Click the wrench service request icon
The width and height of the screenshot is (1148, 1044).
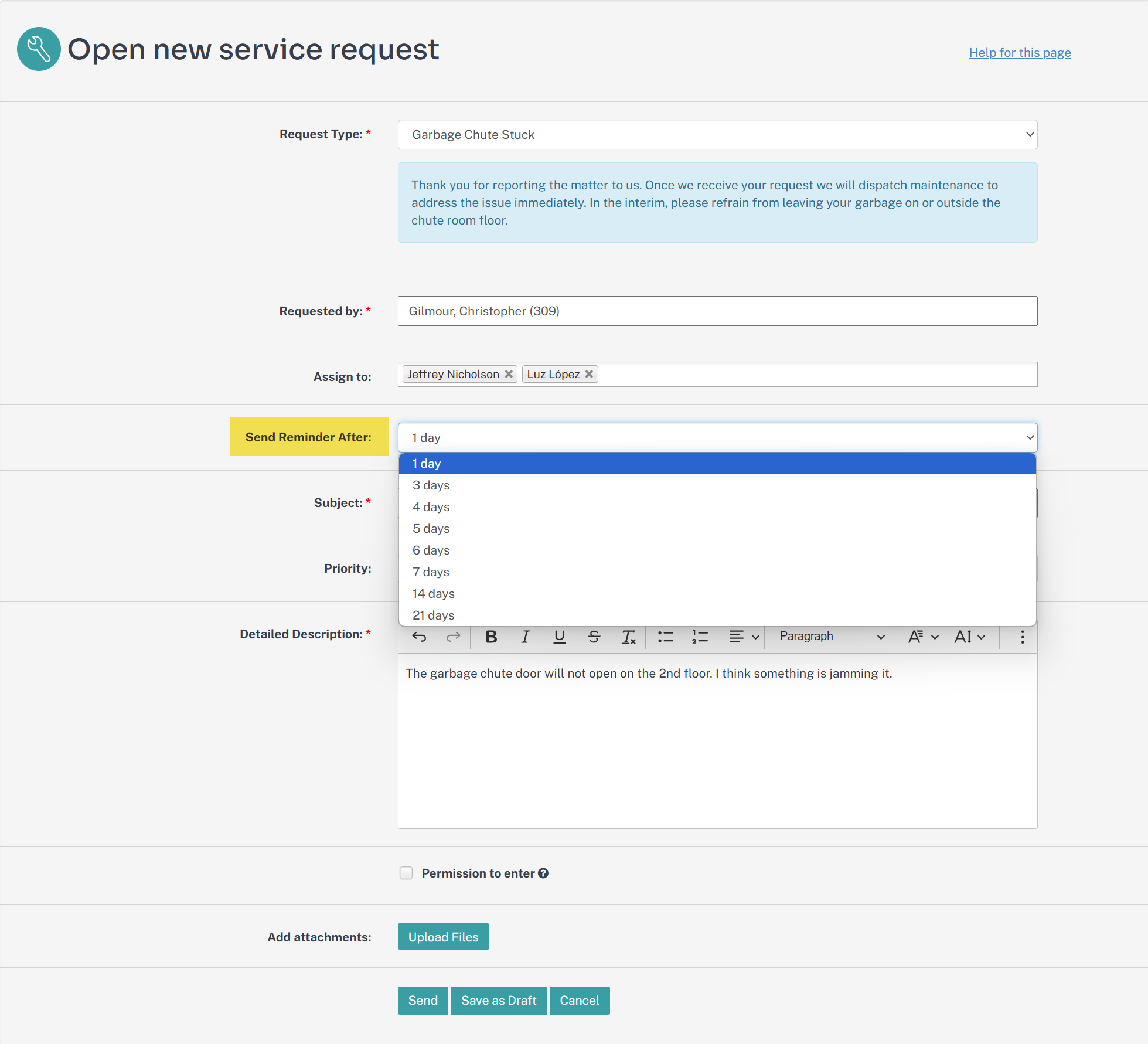coord(39,49)
